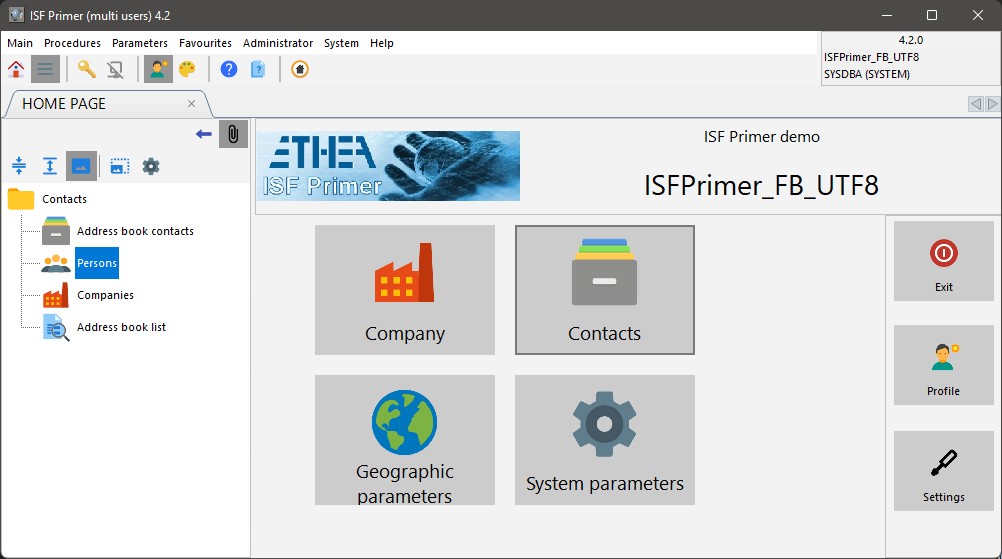Click the Address book list magnifier icon
The image size is (1002, 559).
pyautogui.click(x=56, y=328)
